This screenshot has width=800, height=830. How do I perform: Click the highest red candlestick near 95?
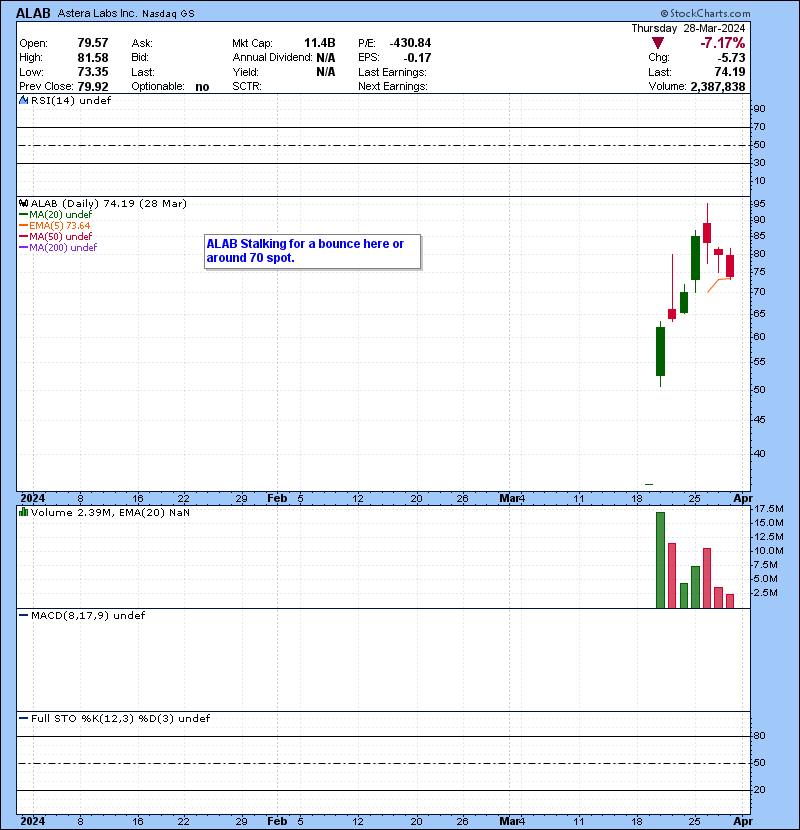click(707, 232)
